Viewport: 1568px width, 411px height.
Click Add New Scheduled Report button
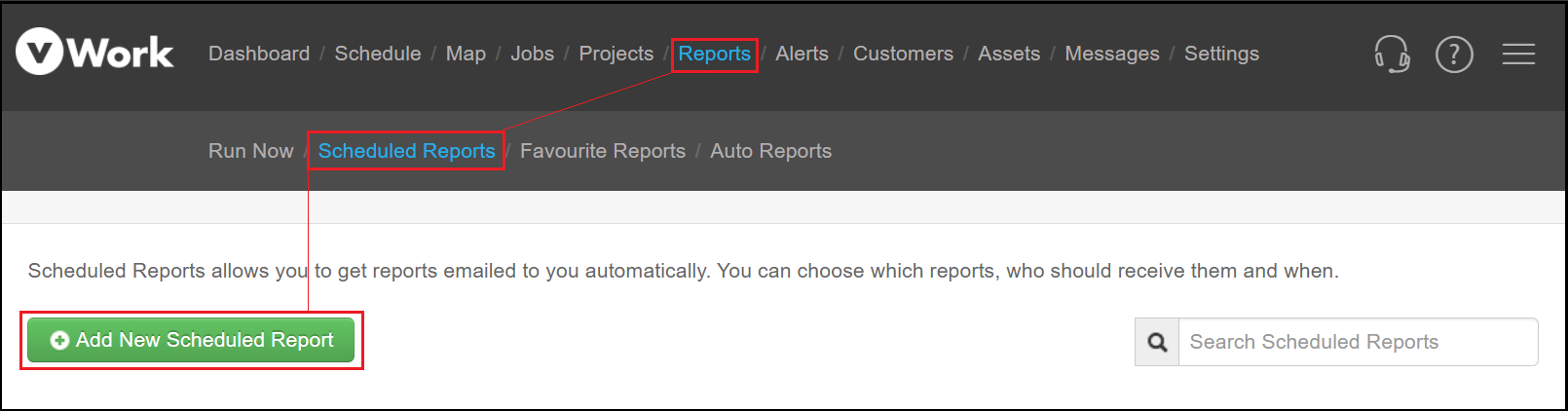pos(191,340)
